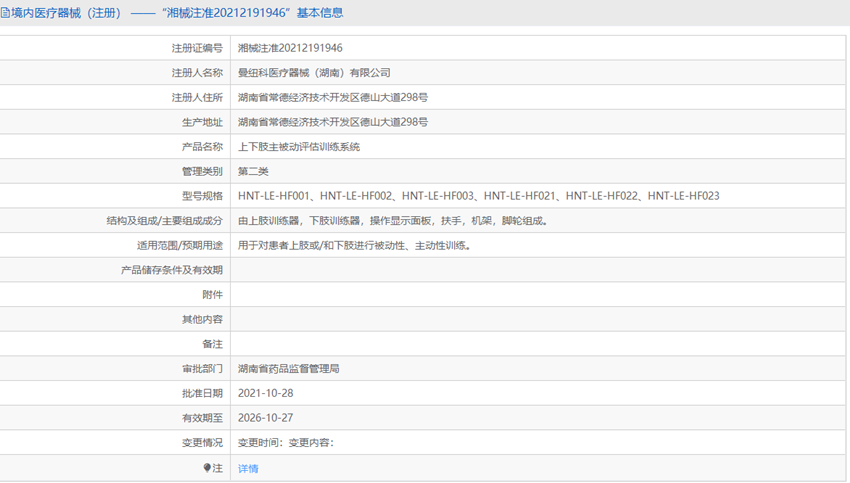Select company name 曼纽科医疗器械（湖南）有限公司

click(x=314, y=73)
